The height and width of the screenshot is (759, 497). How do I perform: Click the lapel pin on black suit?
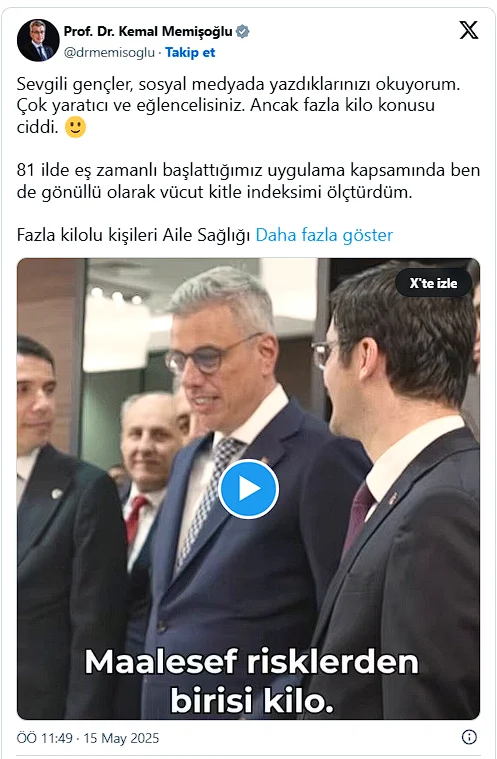point(57,494)
